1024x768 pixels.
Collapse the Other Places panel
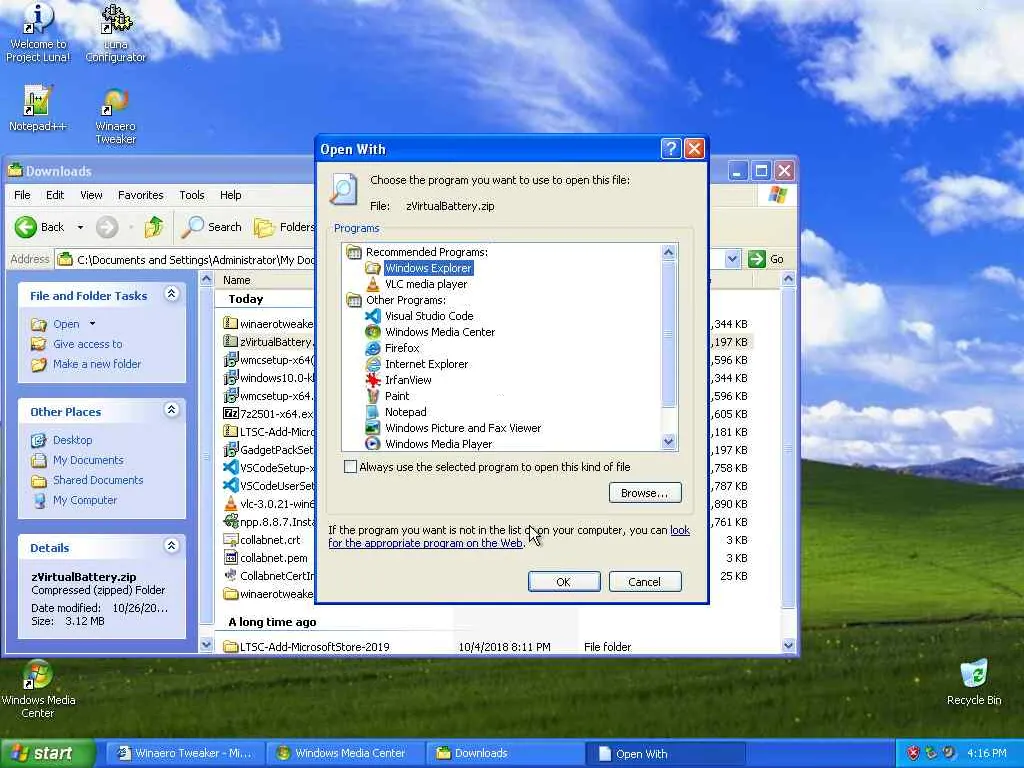tap(172, 410)
